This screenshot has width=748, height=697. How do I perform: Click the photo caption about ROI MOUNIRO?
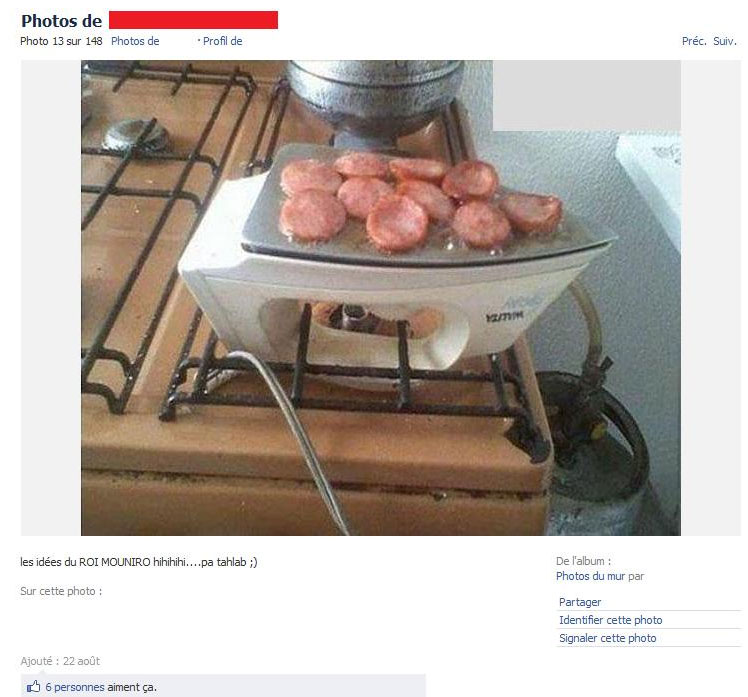tap(138, 562)
